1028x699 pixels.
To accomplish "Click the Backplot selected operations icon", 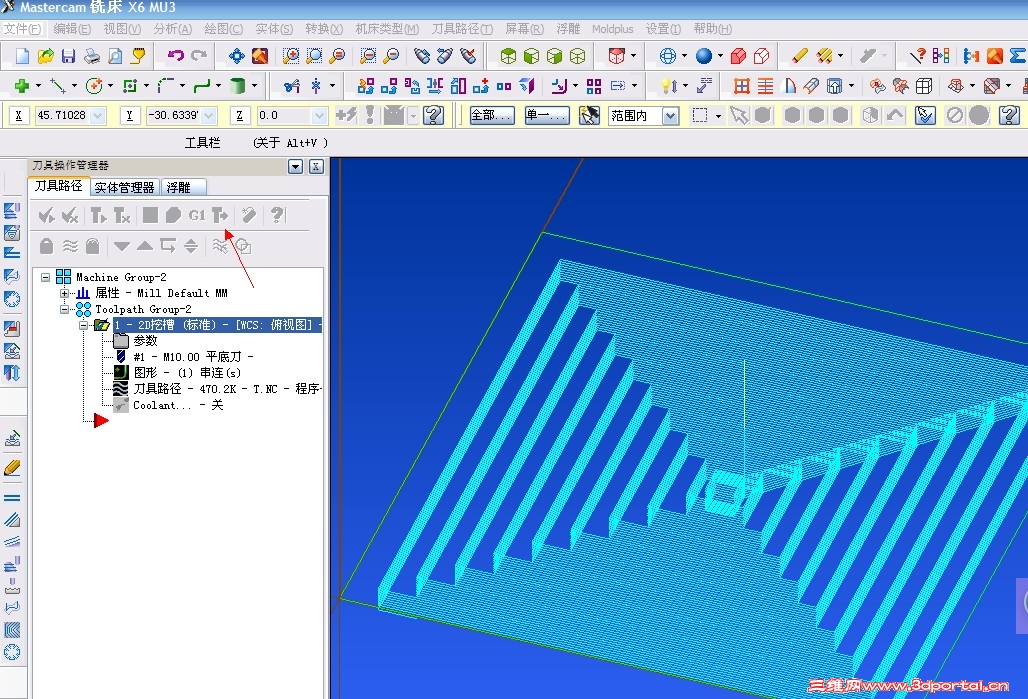I will click(150, 215).
